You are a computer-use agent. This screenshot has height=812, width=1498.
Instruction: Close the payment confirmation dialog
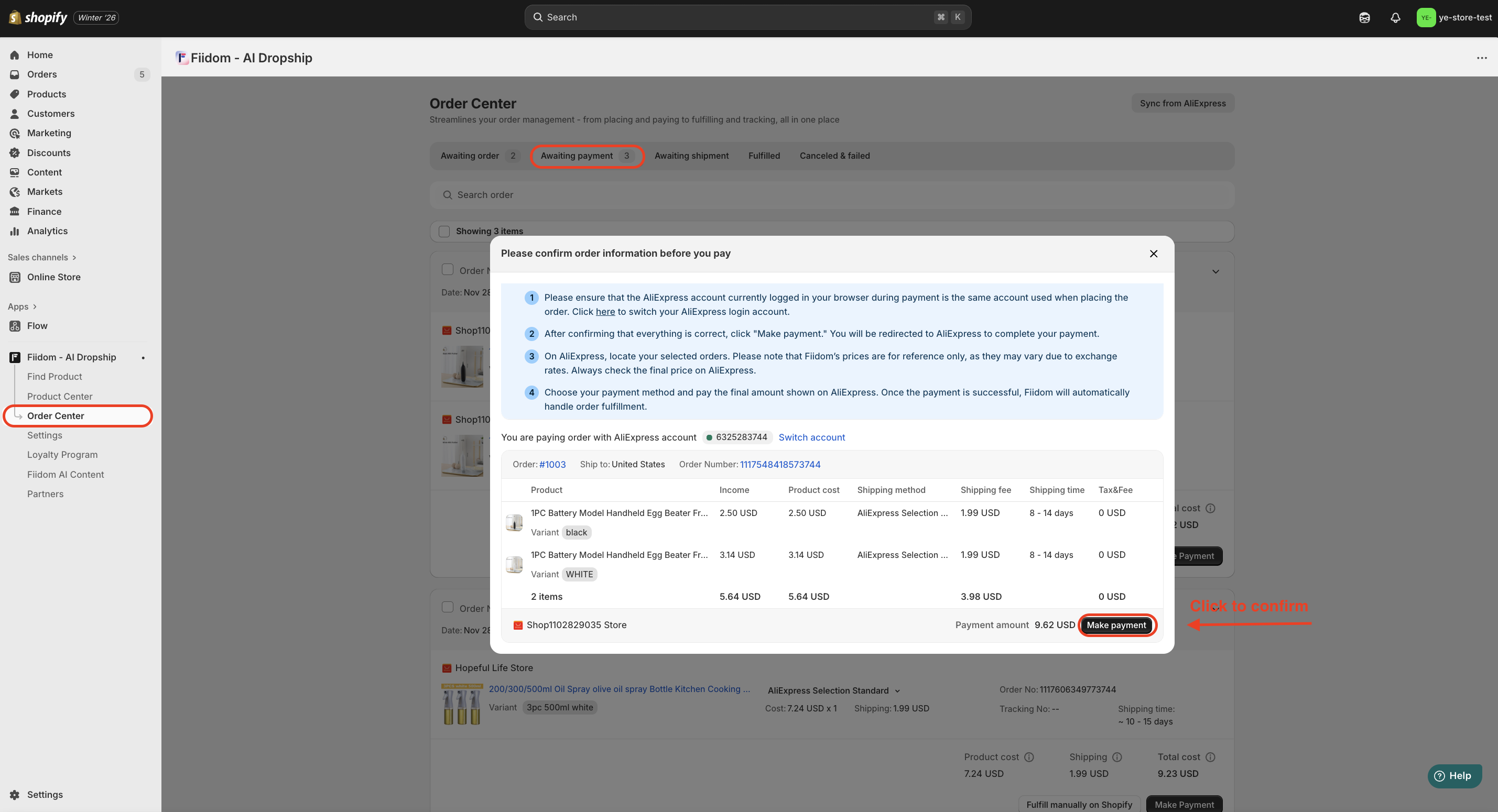[1153, 254]
